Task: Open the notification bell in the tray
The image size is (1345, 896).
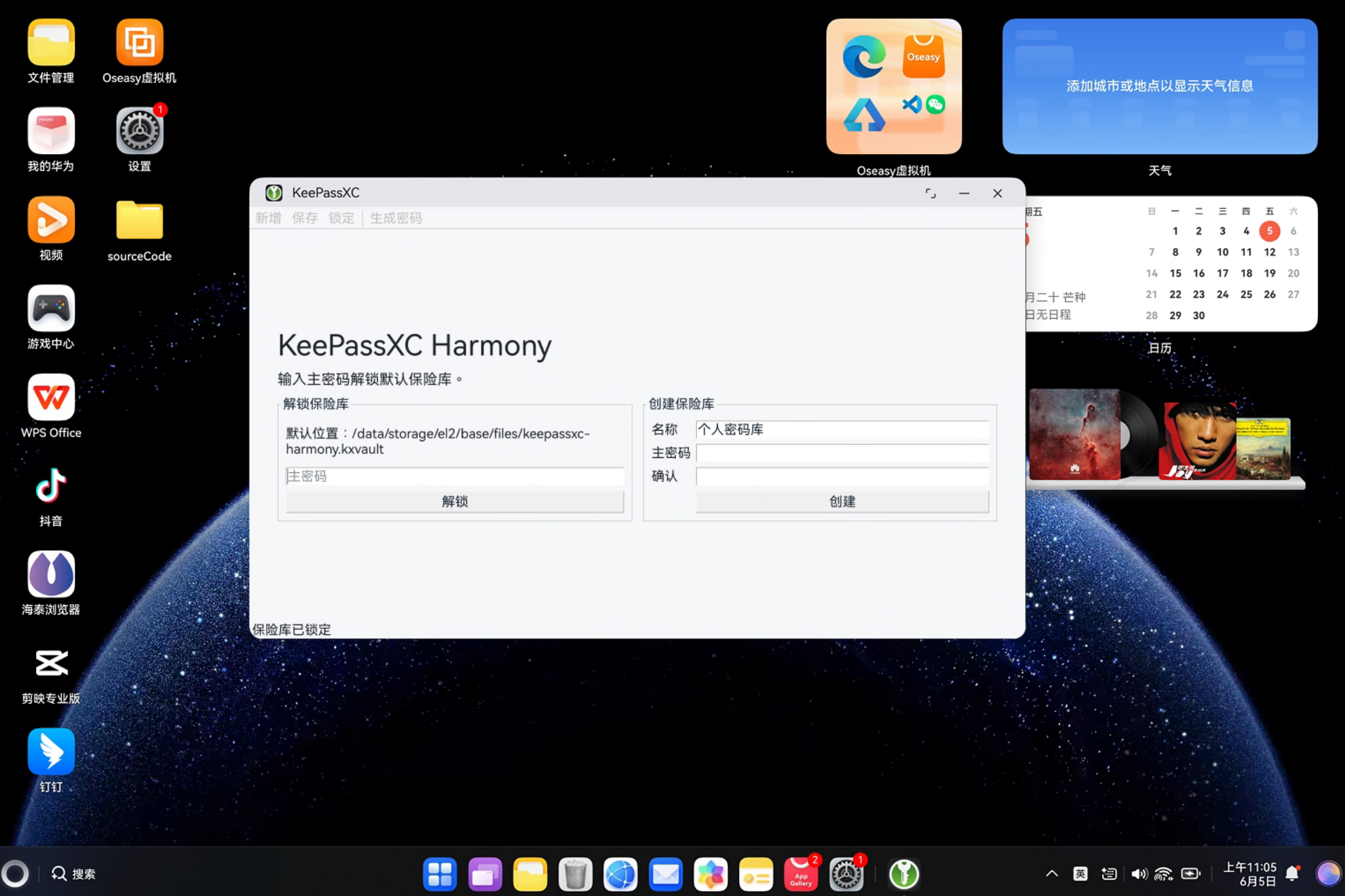Action: click(1293, 873)
